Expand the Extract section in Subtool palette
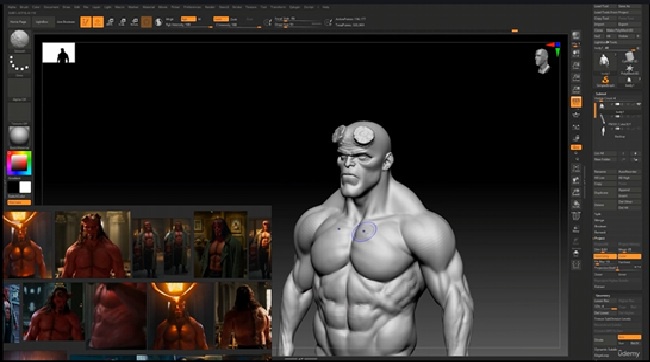The image size is (650, 362). coord(599,287)
